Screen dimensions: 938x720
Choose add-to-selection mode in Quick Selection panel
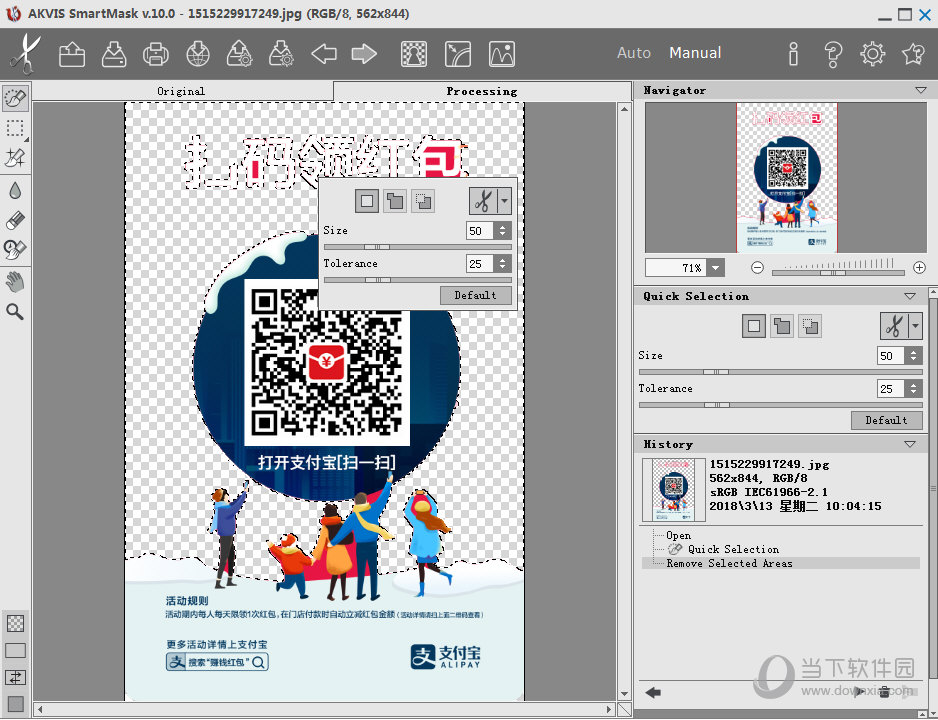coord(782,327)
